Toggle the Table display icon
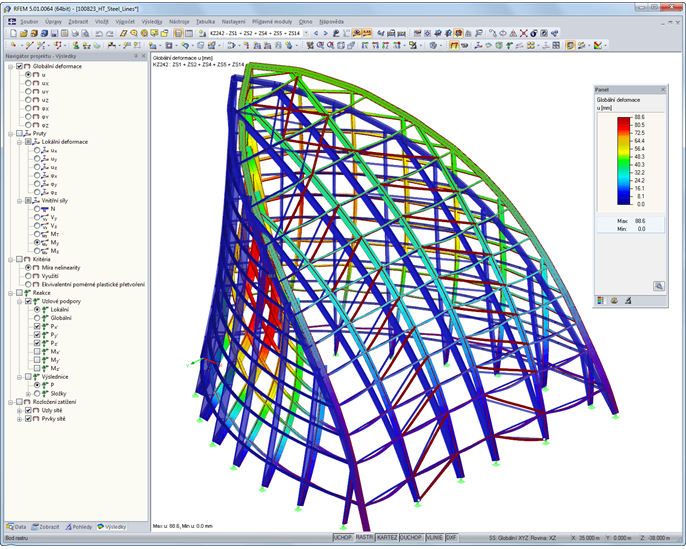This screenshot has height=549, width=686. click(x=189, y=33)
